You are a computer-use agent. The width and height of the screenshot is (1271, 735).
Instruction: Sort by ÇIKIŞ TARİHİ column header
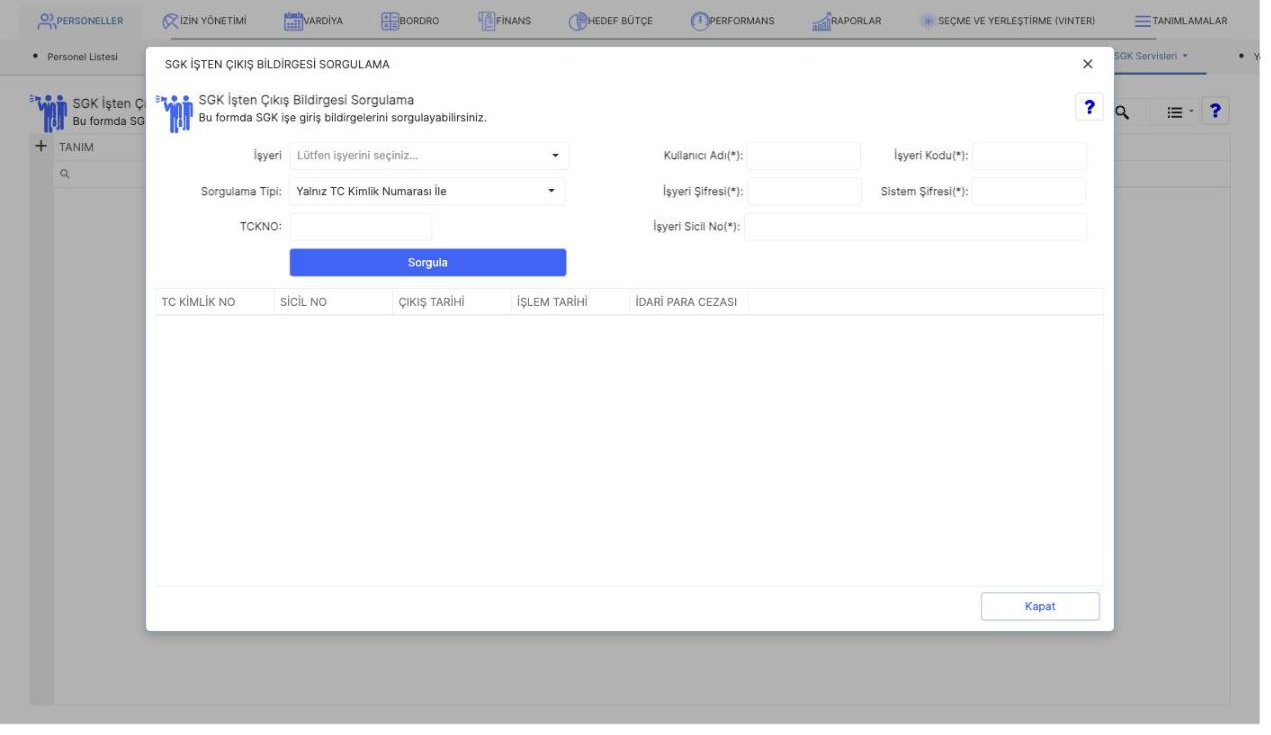pos(450,302)
